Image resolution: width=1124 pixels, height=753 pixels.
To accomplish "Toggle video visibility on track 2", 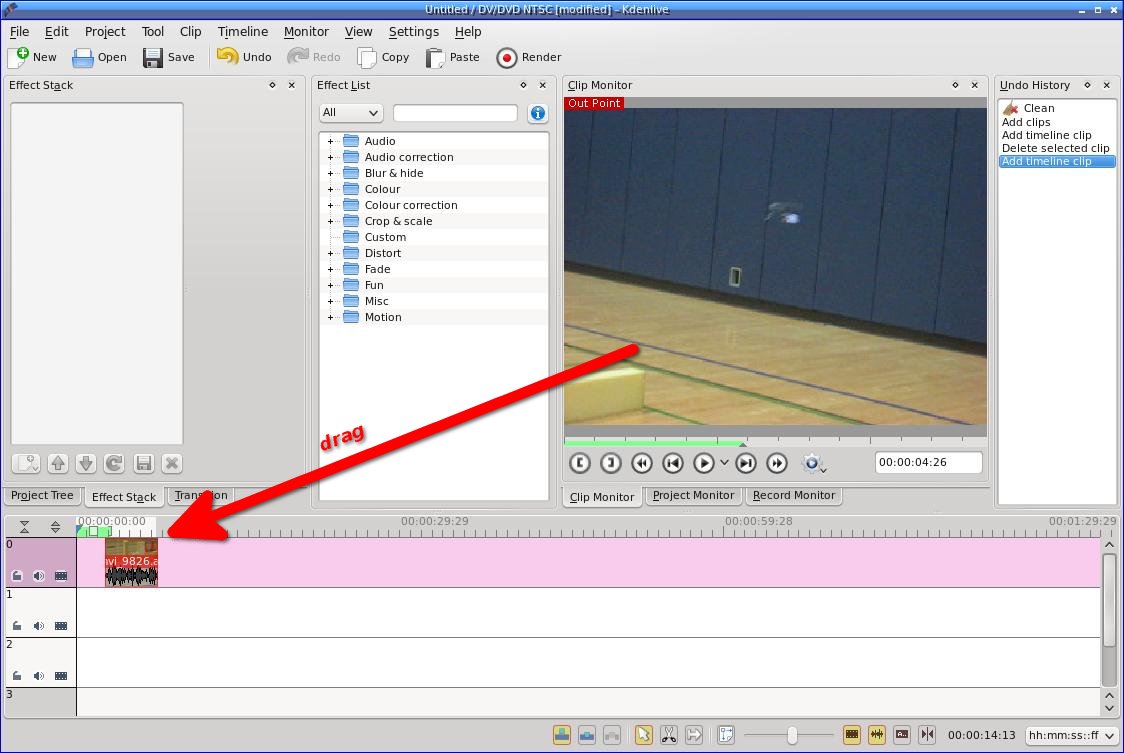I will click(x=61, y=676).
